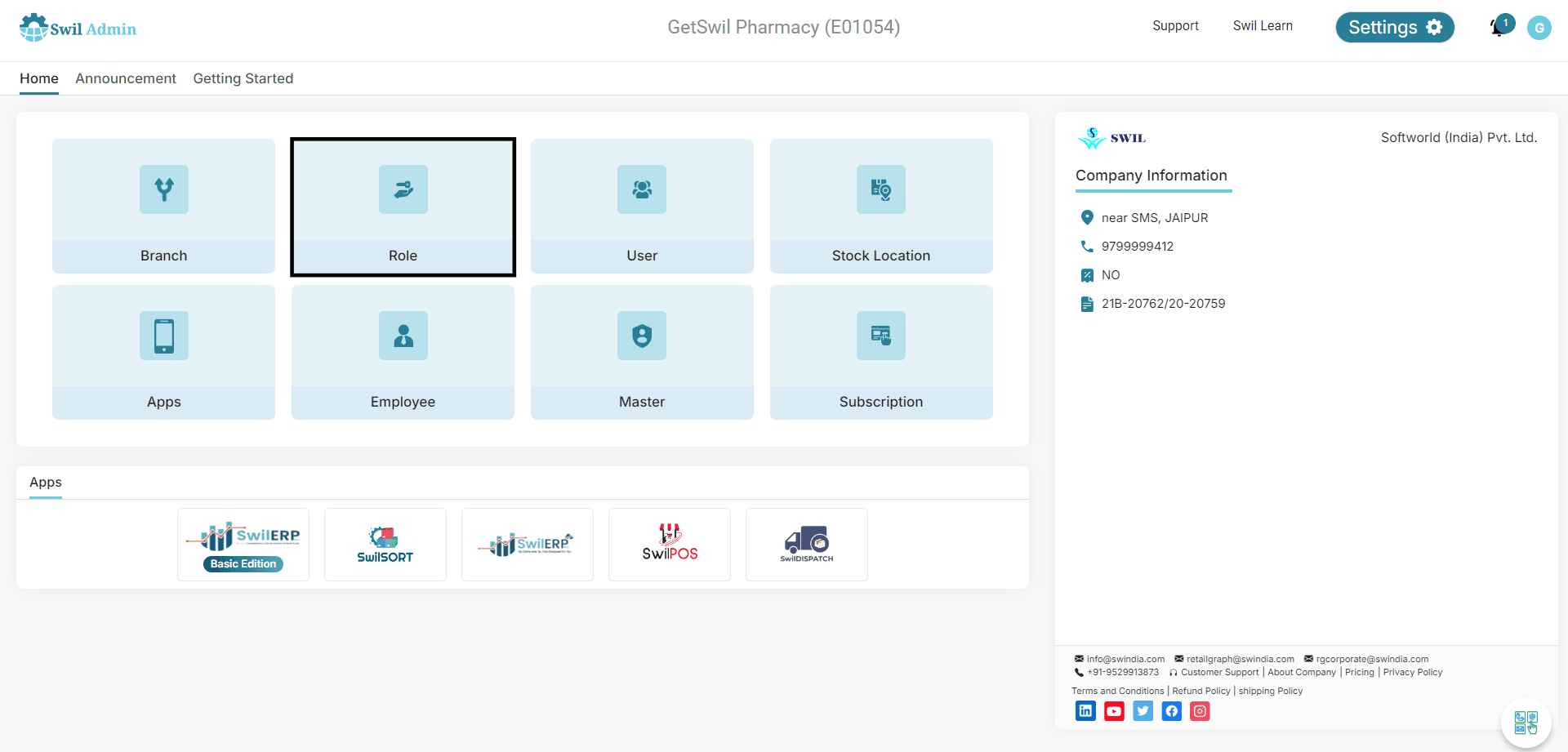The width and height of the screenshot is (1568, 752).
Task: Switch to the Home tab
Action: 39,78
